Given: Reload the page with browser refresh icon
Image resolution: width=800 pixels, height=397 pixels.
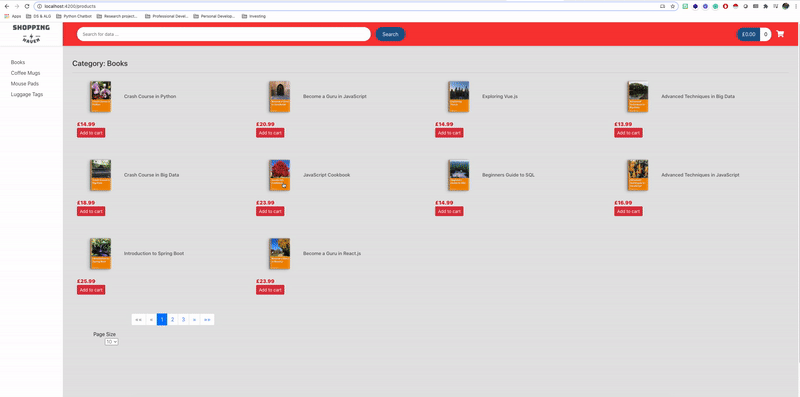Looking at the screenshot, I should 27,6.
